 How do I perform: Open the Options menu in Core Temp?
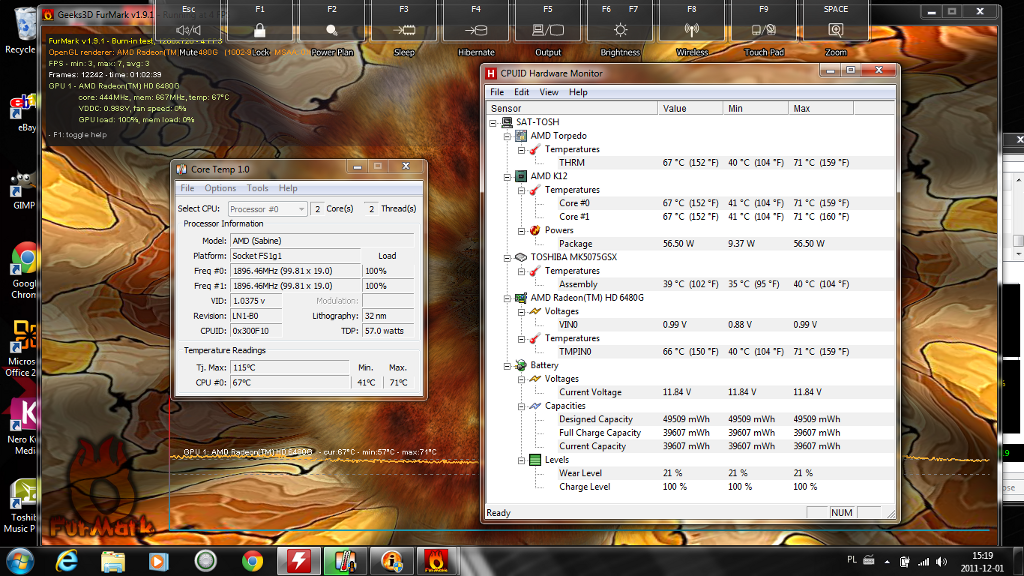(220, 188)
